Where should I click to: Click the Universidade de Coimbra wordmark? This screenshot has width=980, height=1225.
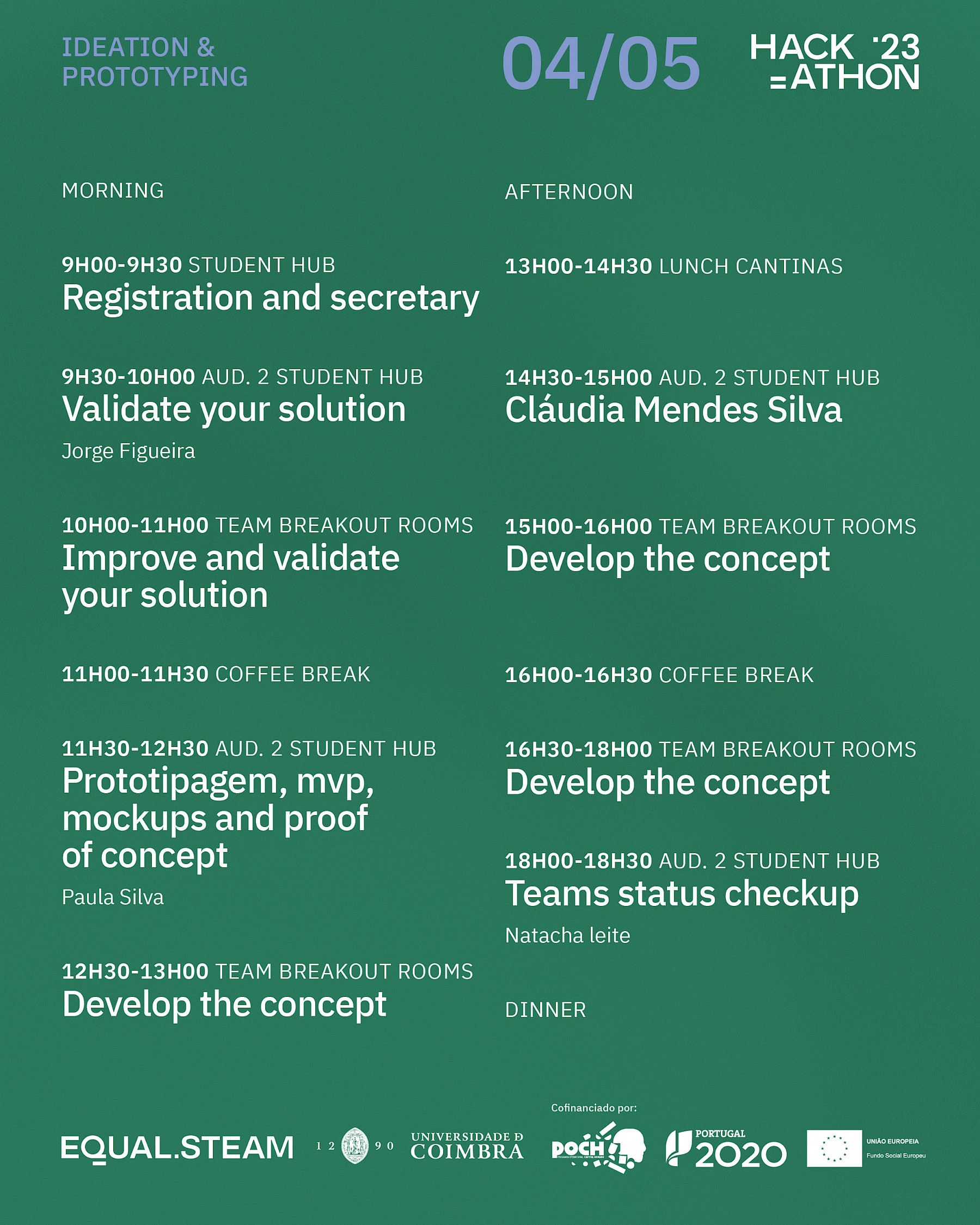tap(467, 1146)
